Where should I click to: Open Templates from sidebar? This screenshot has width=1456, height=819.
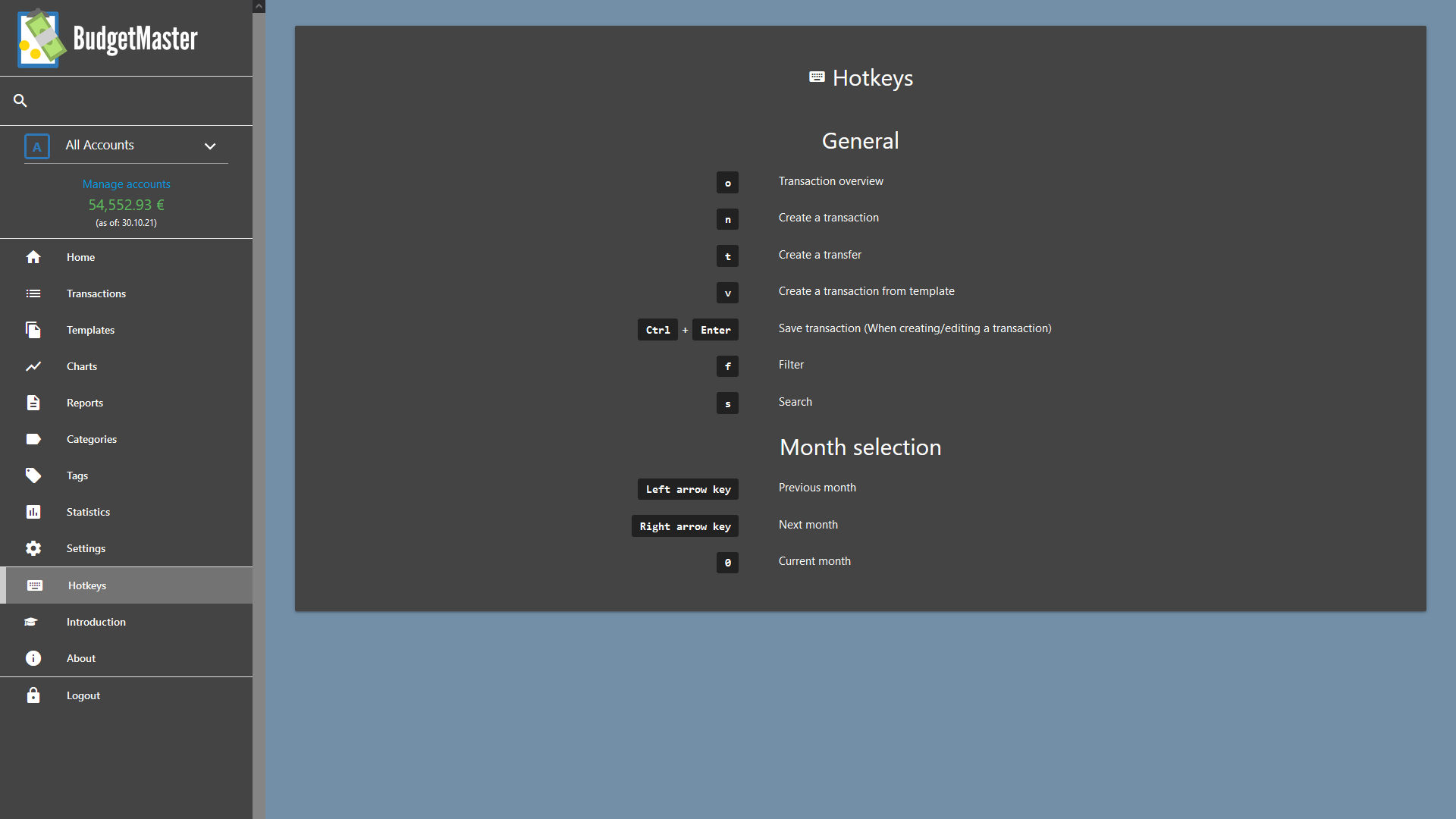pyautogui.click(x=126, y=330)
